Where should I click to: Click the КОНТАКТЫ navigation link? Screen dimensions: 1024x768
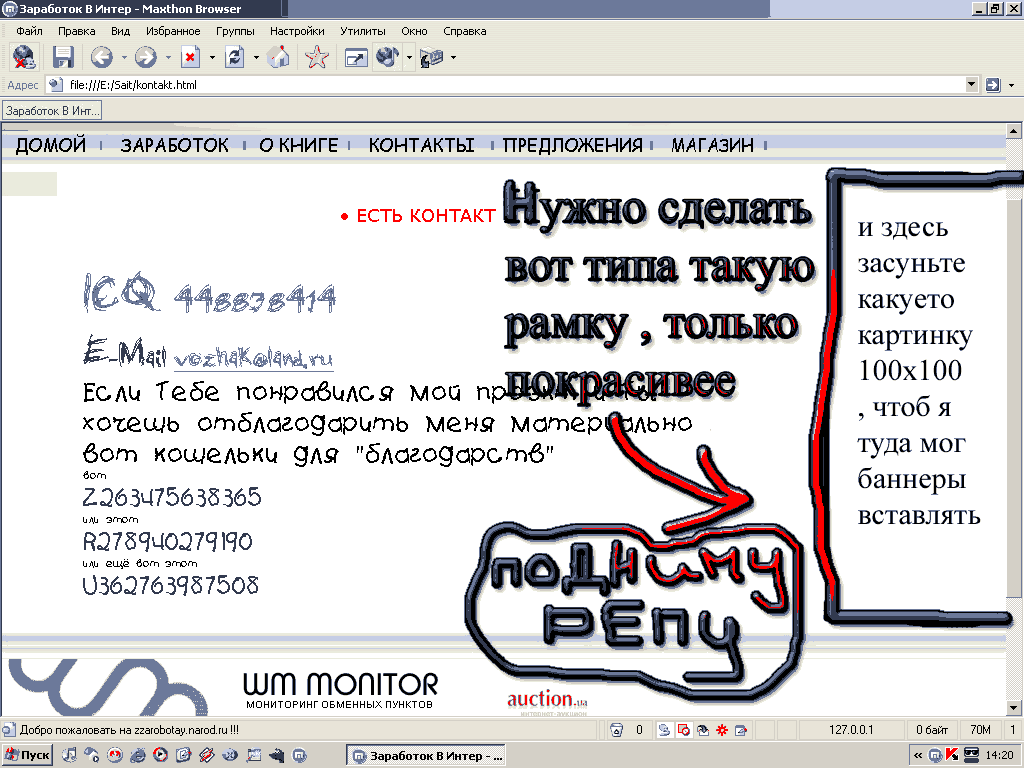421,145
